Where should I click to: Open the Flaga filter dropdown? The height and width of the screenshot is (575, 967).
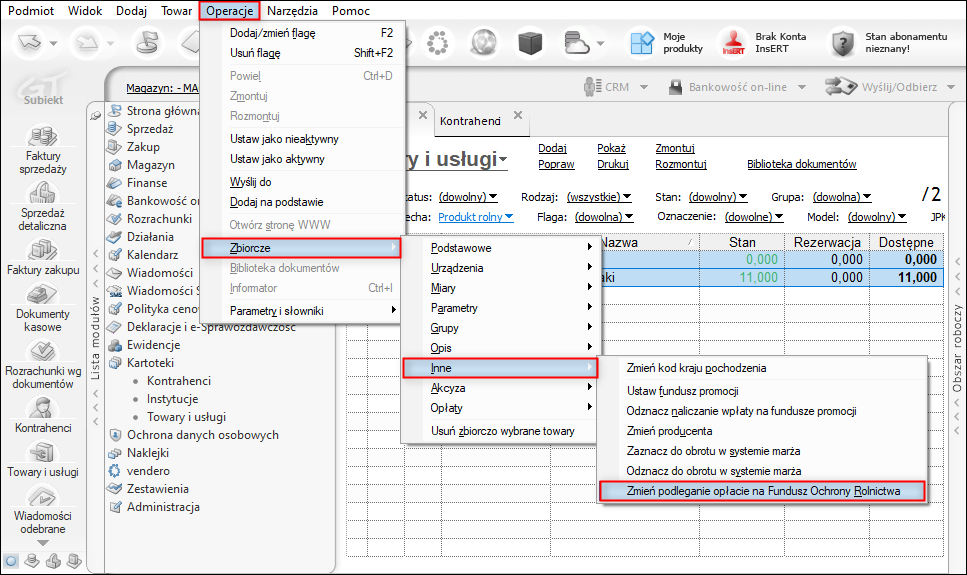point(604,217)
